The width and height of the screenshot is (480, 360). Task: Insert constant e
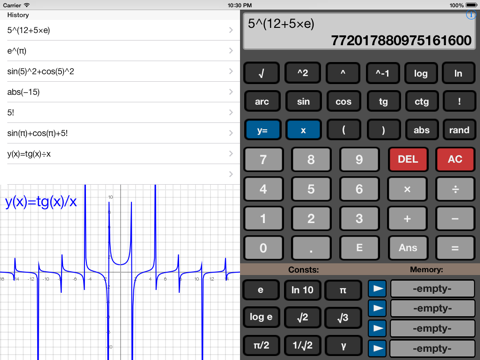pyautogui.click(x=261, y=290)
